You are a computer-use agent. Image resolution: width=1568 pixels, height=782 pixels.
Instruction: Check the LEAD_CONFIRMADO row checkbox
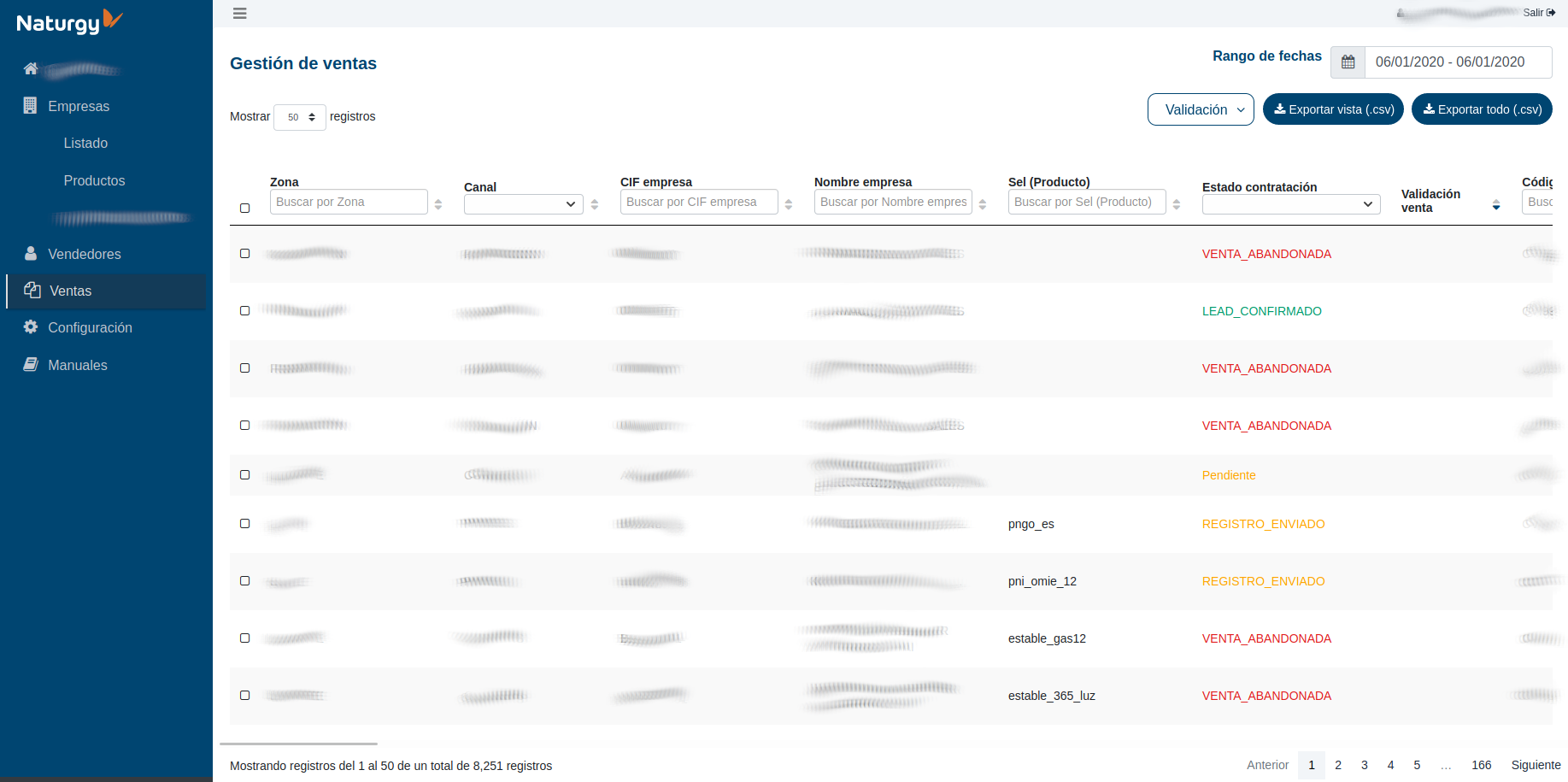coord(245,310)
